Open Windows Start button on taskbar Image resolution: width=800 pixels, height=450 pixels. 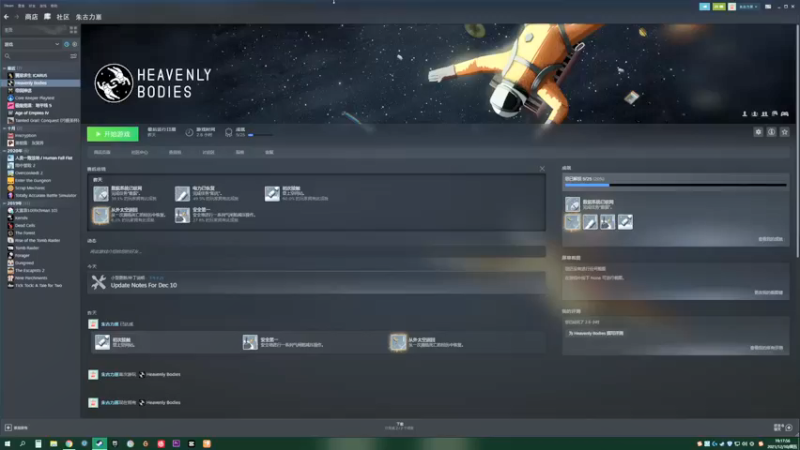pos(7,444)
